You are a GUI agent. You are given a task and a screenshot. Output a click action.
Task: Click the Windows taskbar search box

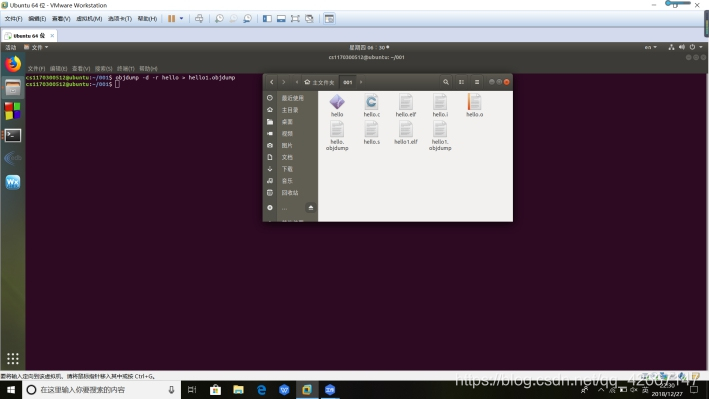(x=101, y=390)
